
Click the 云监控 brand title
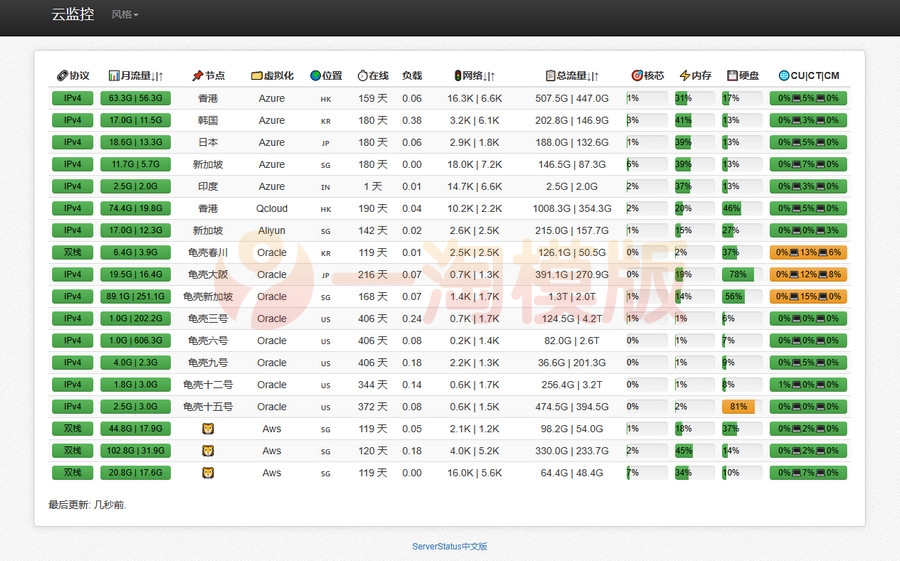(x=73, y=14)
